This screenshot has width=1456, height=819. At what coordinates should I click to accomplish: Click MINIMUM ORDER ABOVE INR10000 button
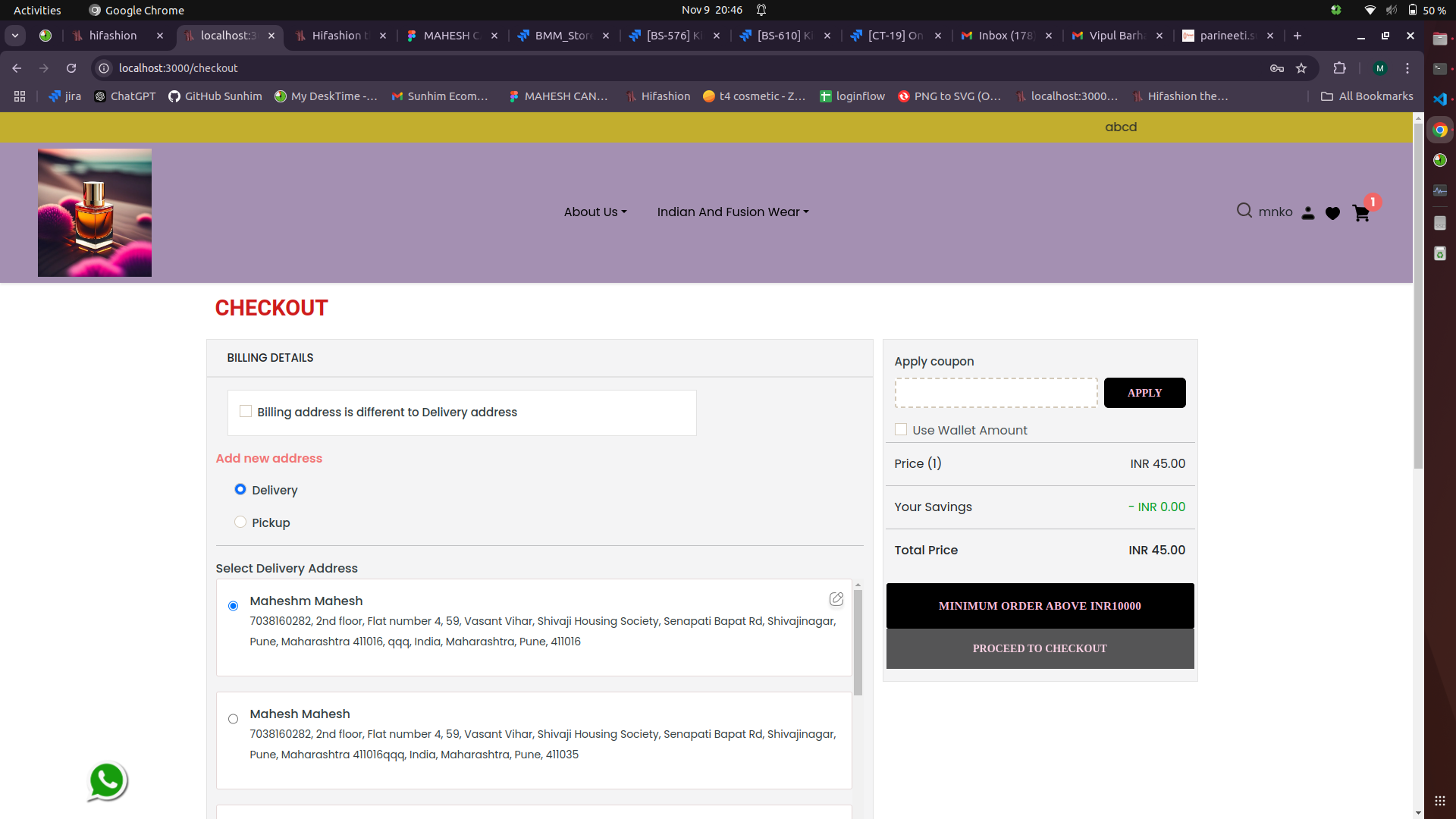(1040, 606)
